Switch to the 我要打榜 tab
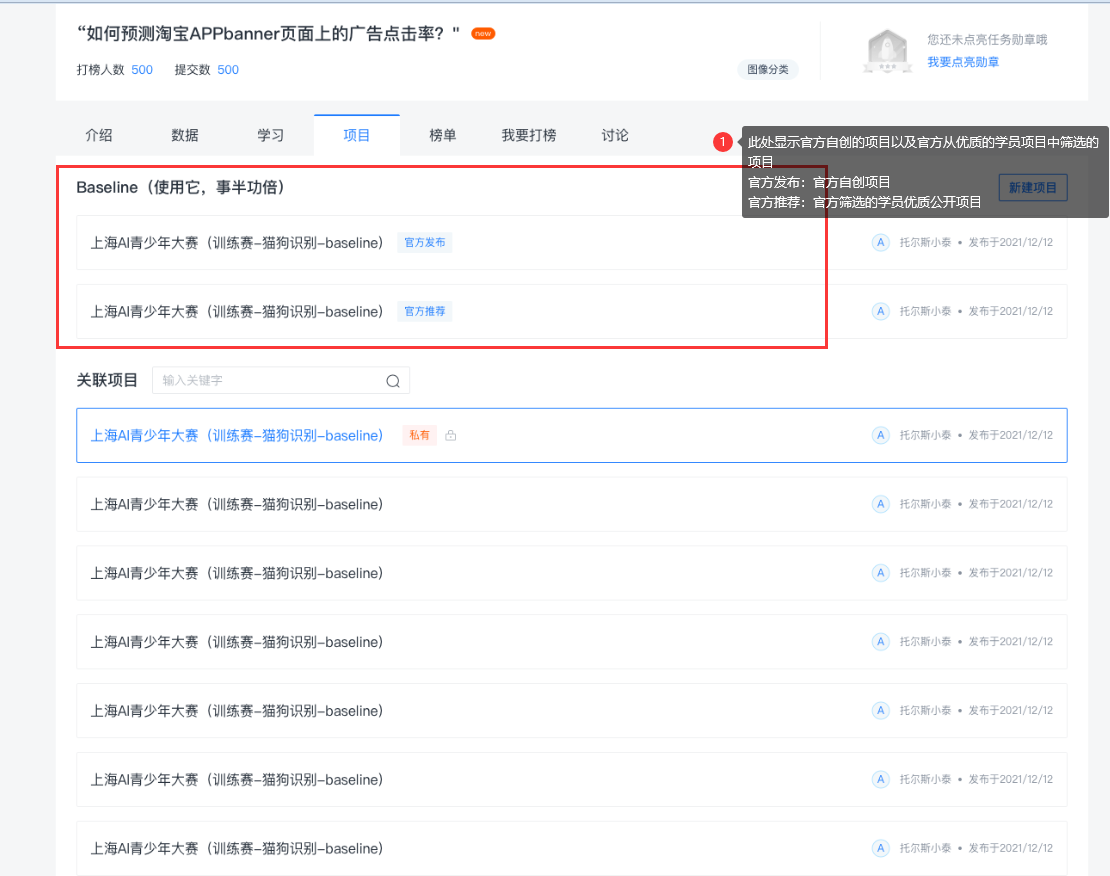Viewport: 1110px width, 876px height. 529,135
